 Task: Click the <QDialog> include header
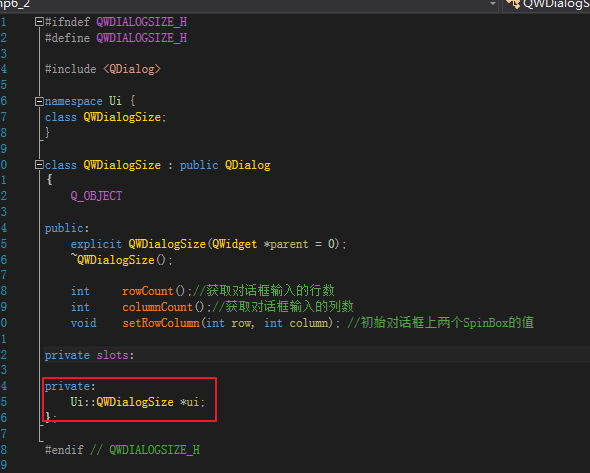132,69
